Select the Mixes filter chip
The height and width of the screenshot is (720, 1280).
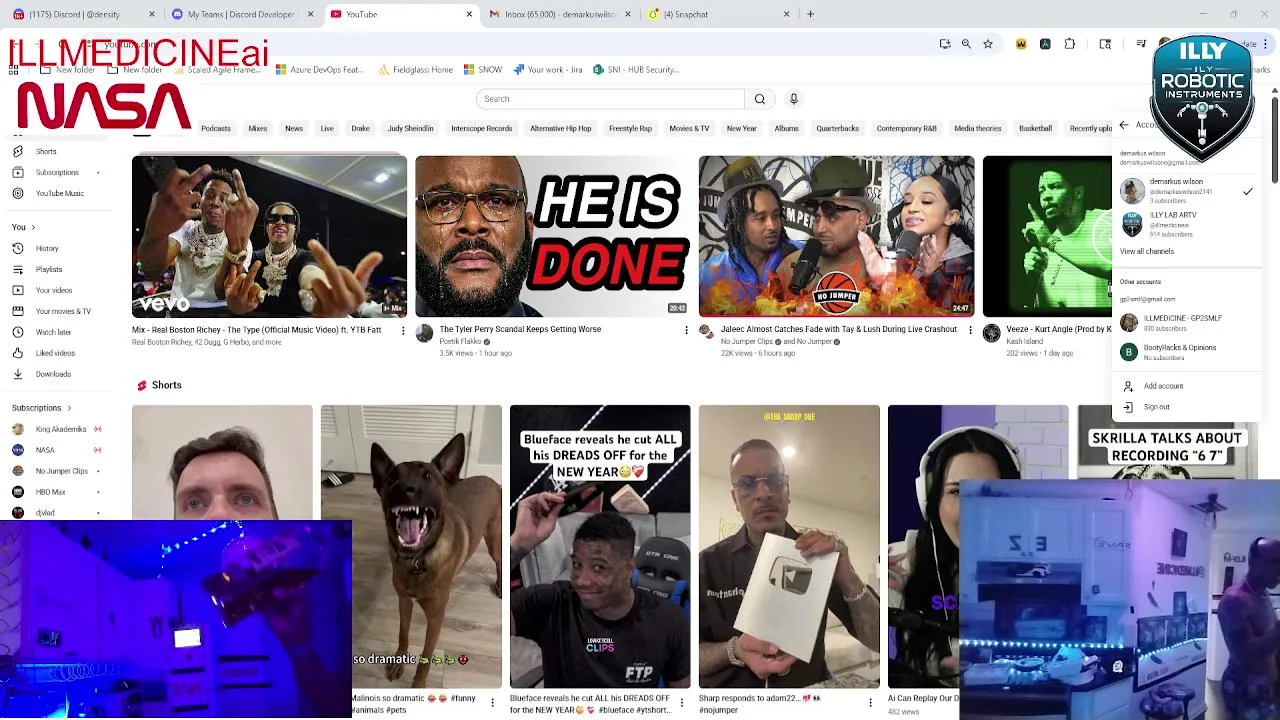pyautogui.click(x=258, y=128)
